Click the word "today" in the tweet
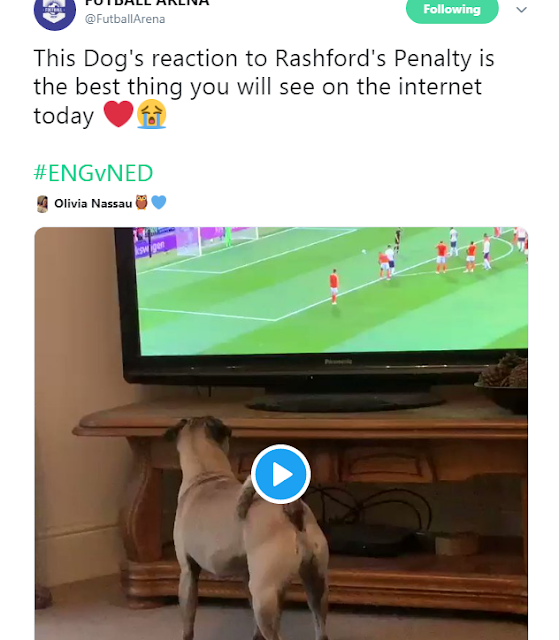559x640 pixels. coord(64,116)
